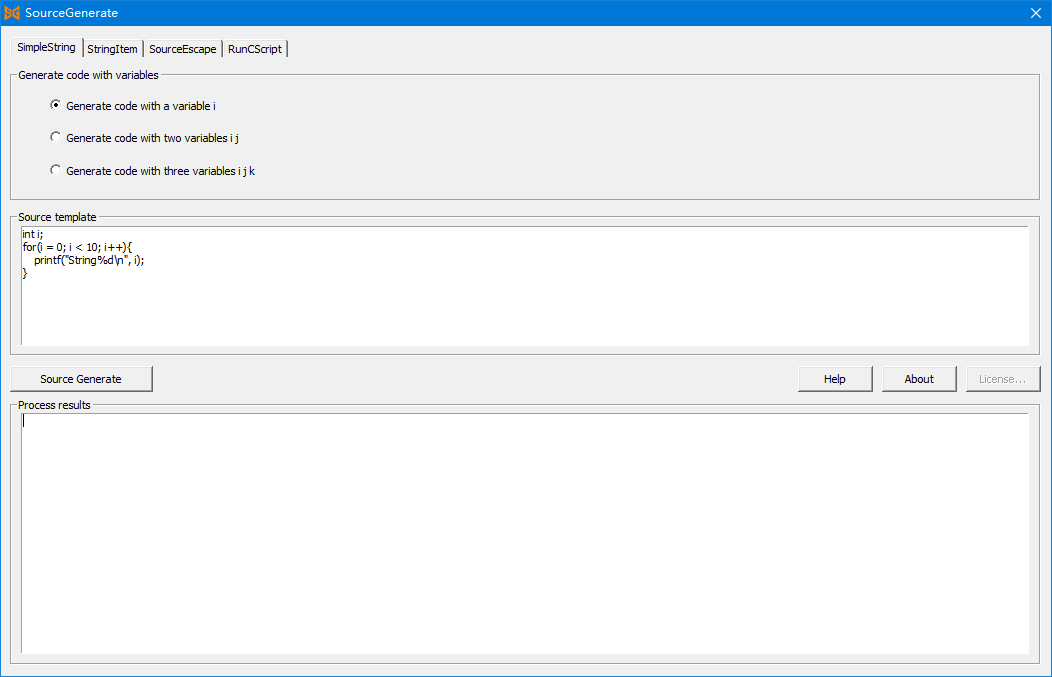Viewport: 1052px width, 677px height.
Task: Go to the SourceEscape tab
Action: click(x=182, y=49)
